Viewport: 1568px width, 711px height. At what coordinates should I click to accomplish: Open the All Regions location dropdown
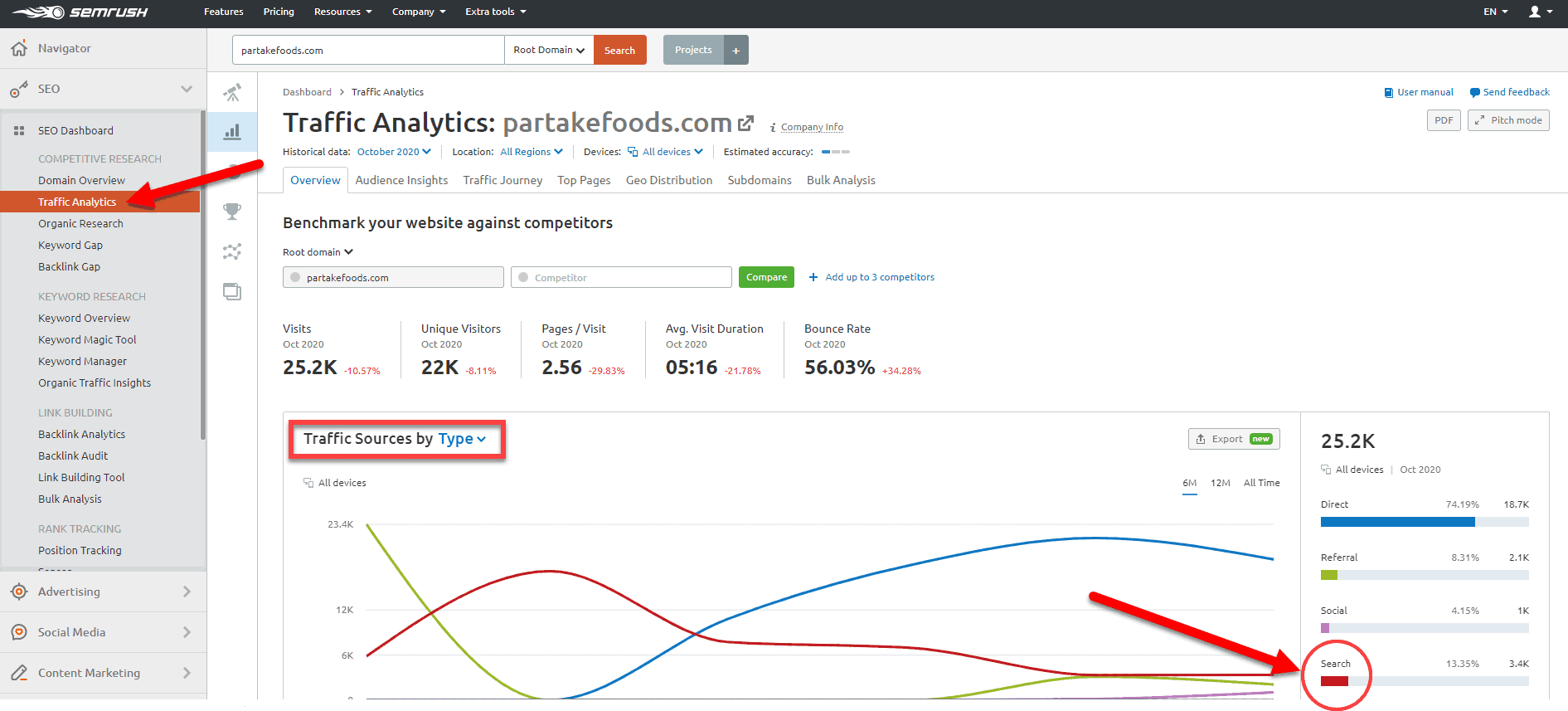coord(532,152)
